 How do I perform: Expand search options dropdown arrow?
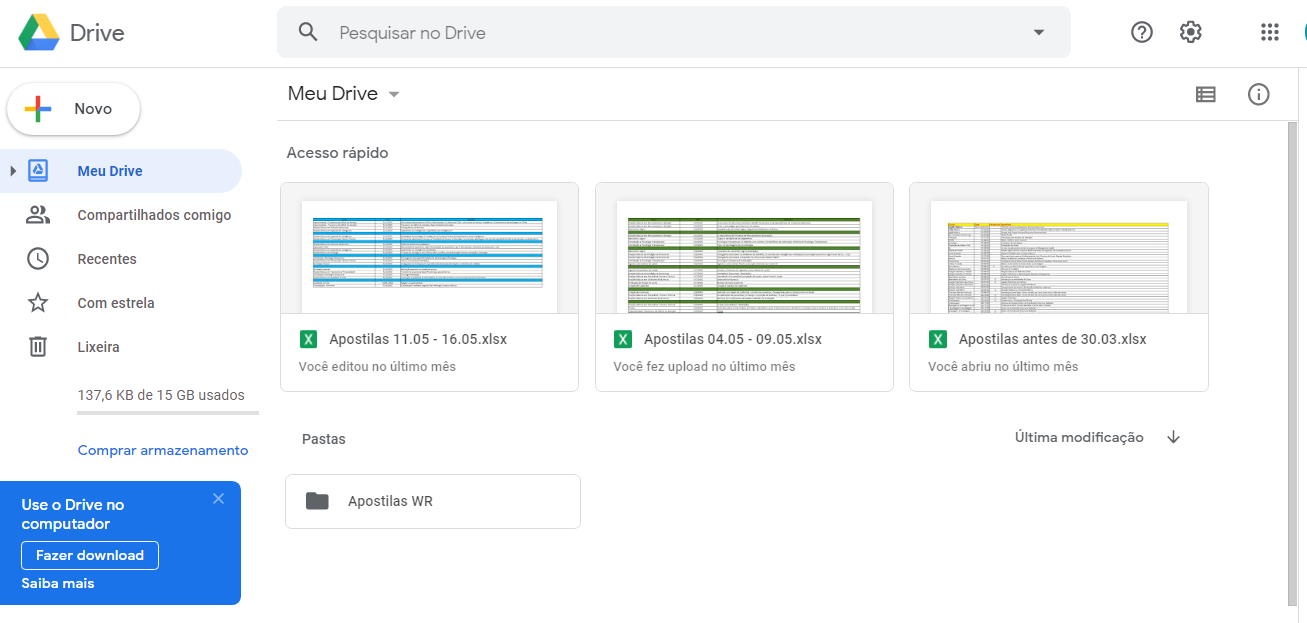pos(1038,32)
